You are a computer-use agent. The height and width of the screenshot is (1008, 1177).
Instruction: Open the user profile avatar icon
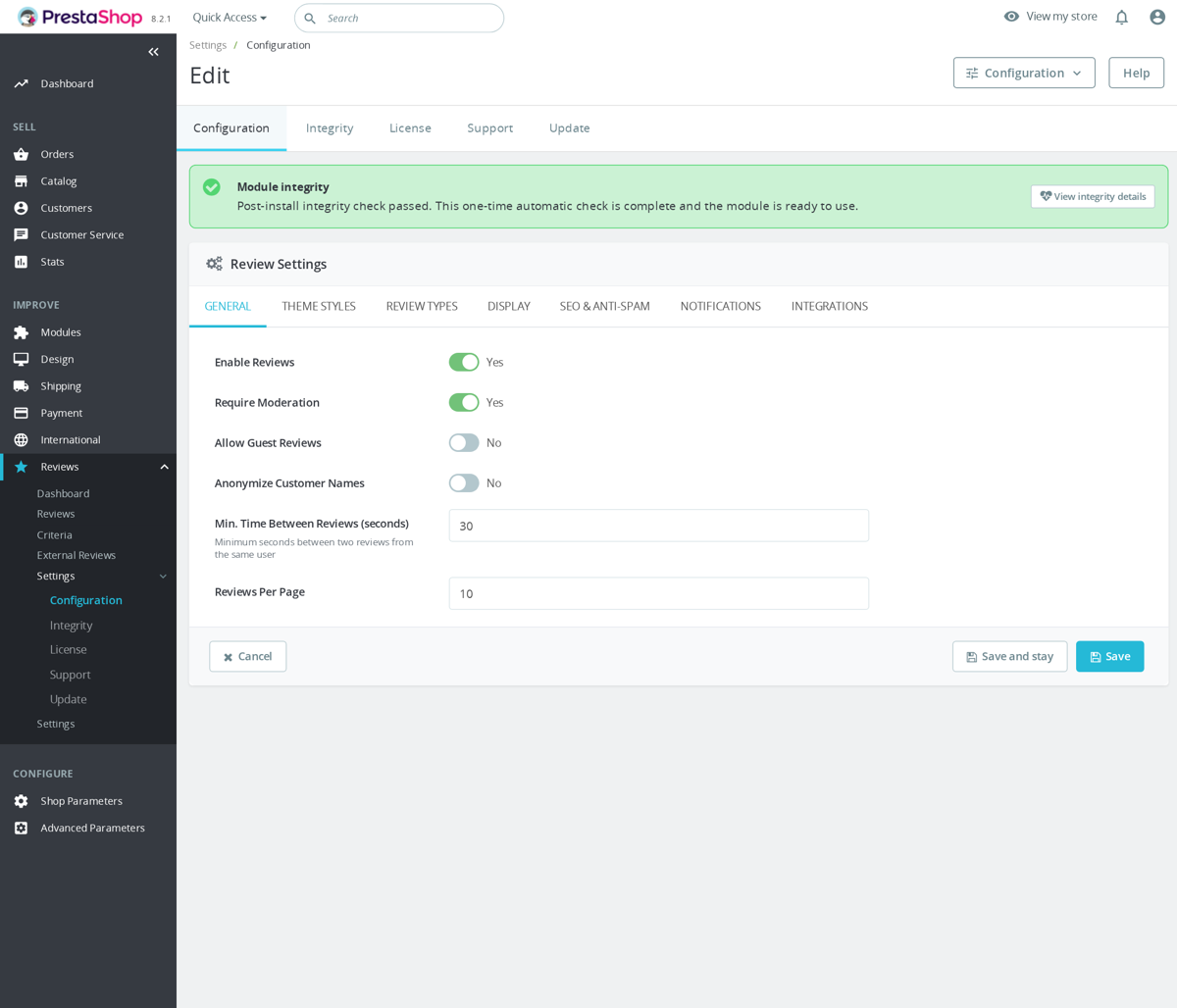(x=1157, y=17)
